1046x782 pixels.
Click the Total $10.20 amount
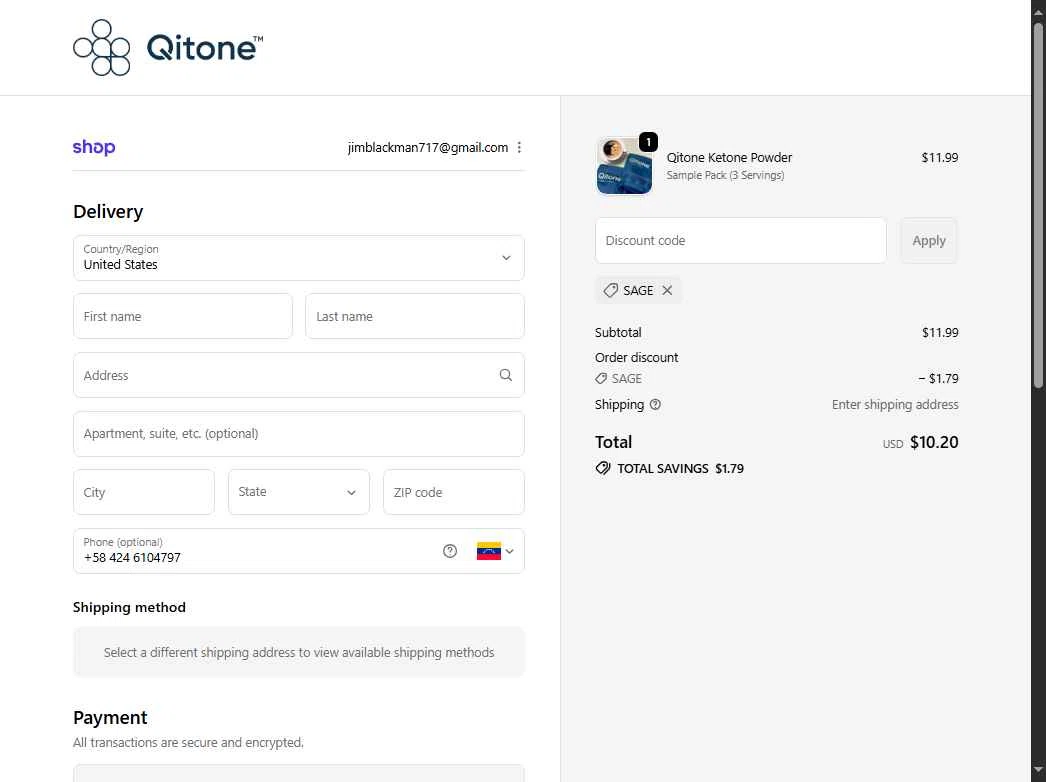point(934,442)
